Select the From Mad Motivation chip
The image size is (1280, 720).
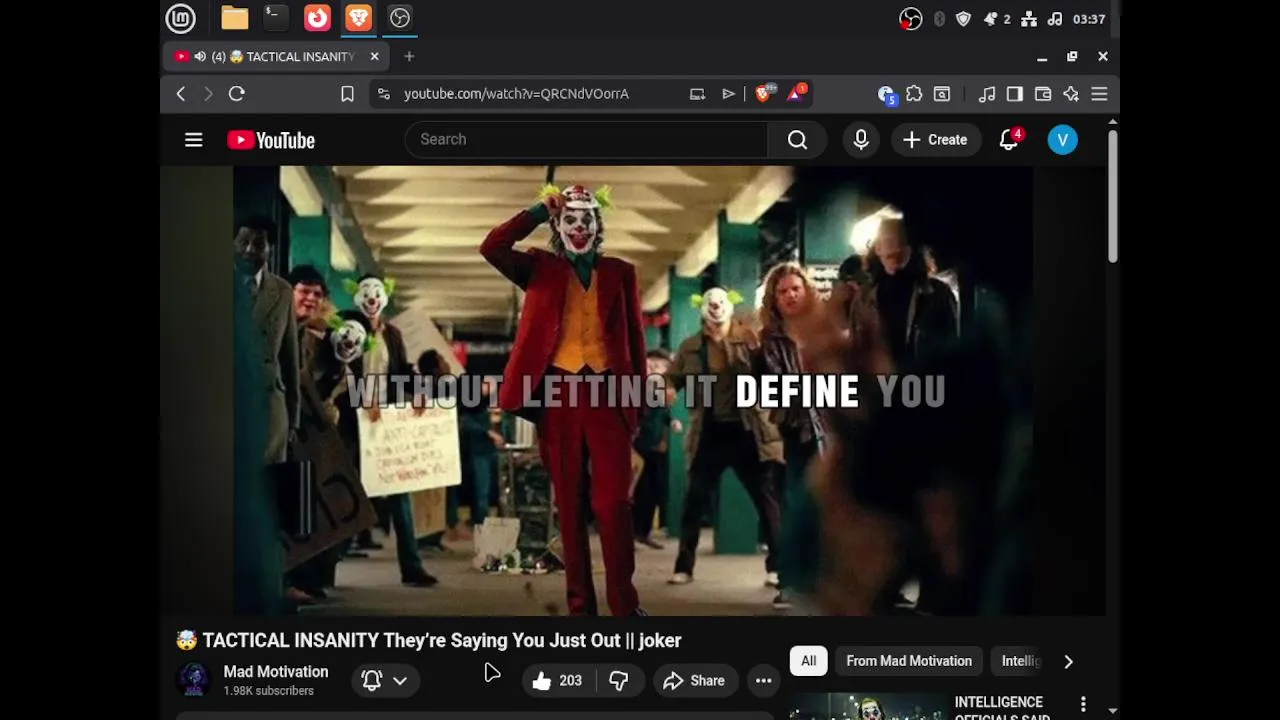[x=909, y=661]
